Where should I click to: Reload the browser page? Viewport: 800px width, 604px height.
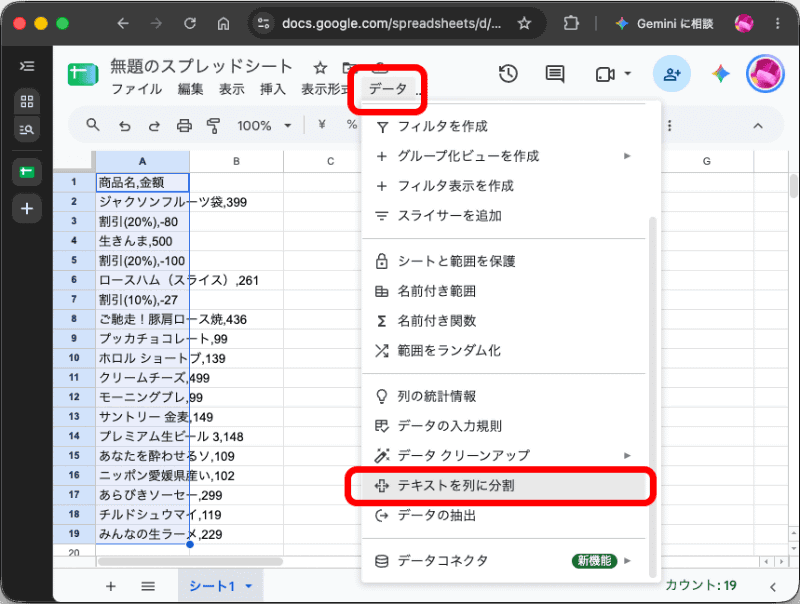click(x=190, y=23)
